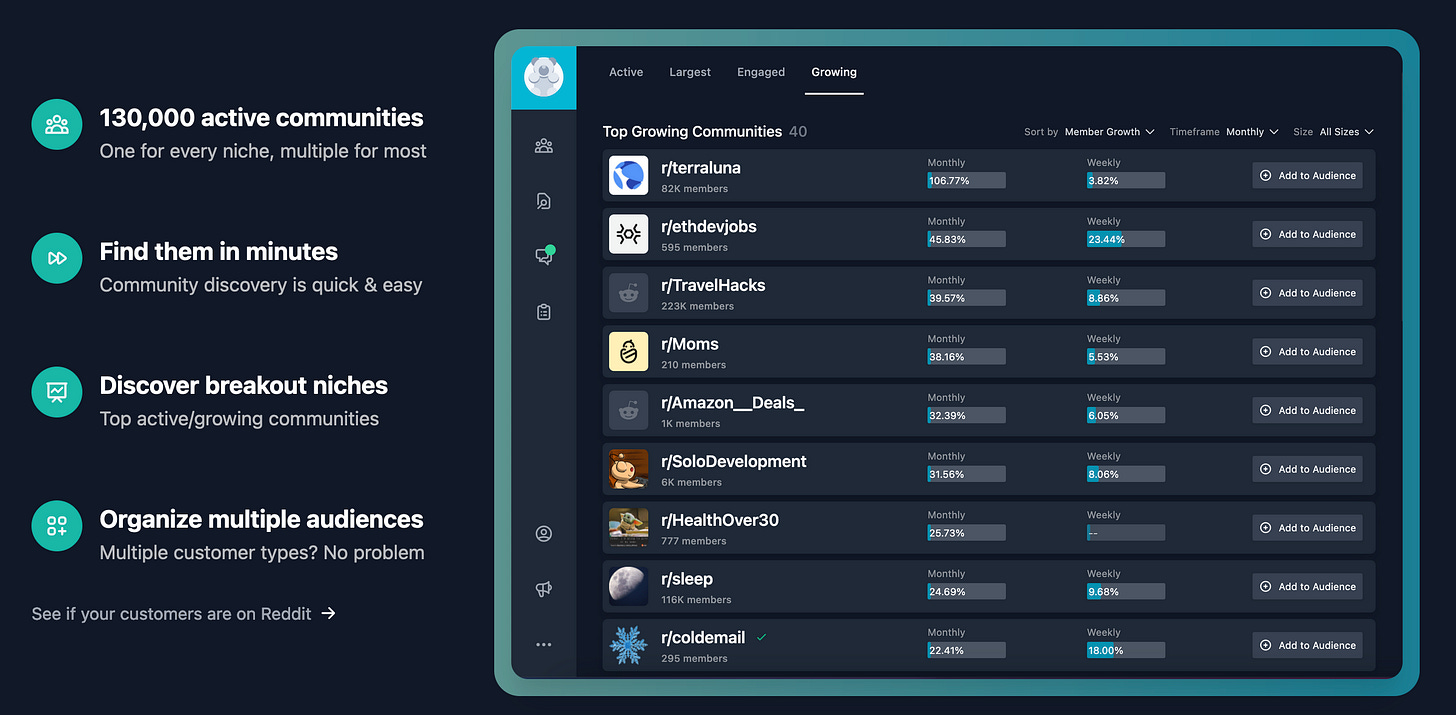Open the account user circle icon
Viewport: 1456px width, 715px height.
pos(544,534)
